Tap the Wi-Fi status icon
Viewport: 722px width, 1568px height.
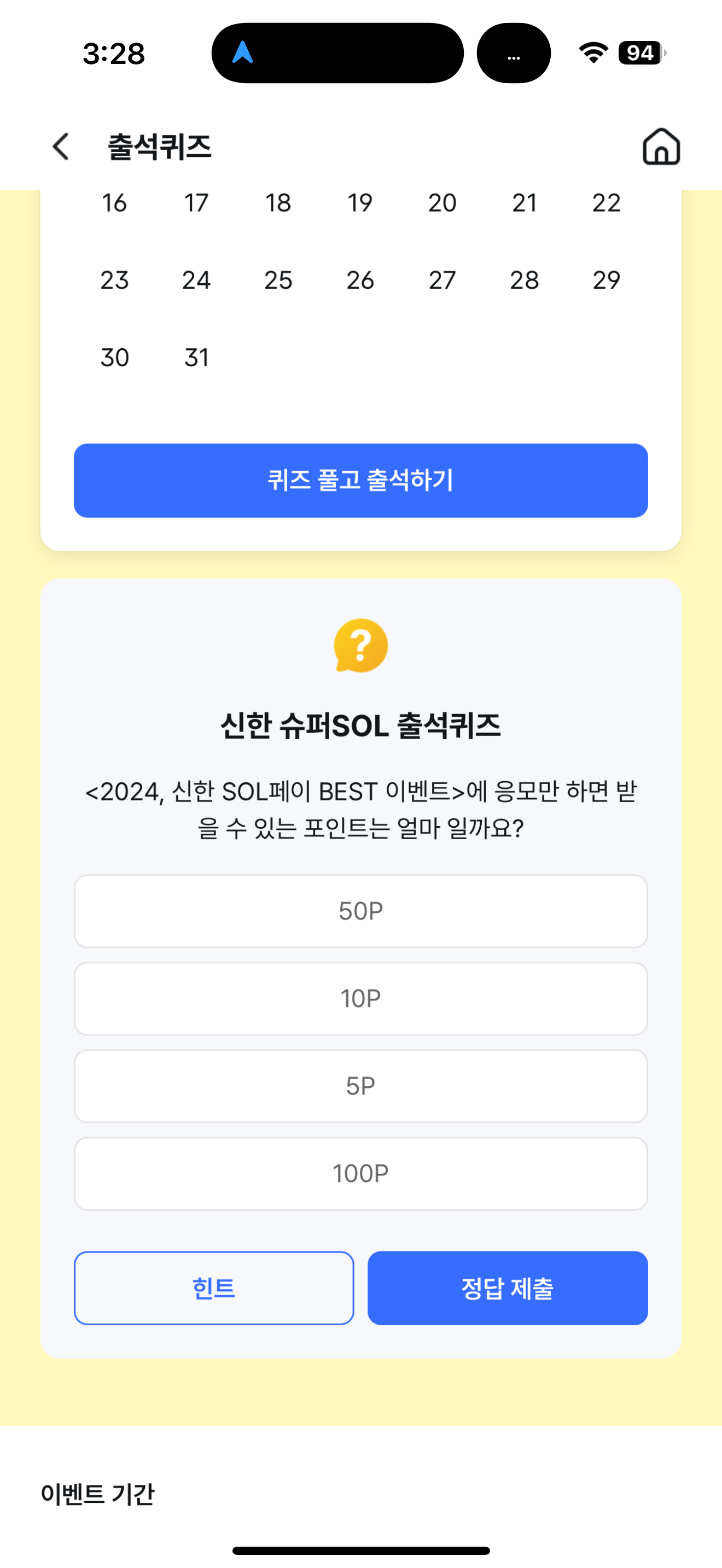click(x=593, y=53)
